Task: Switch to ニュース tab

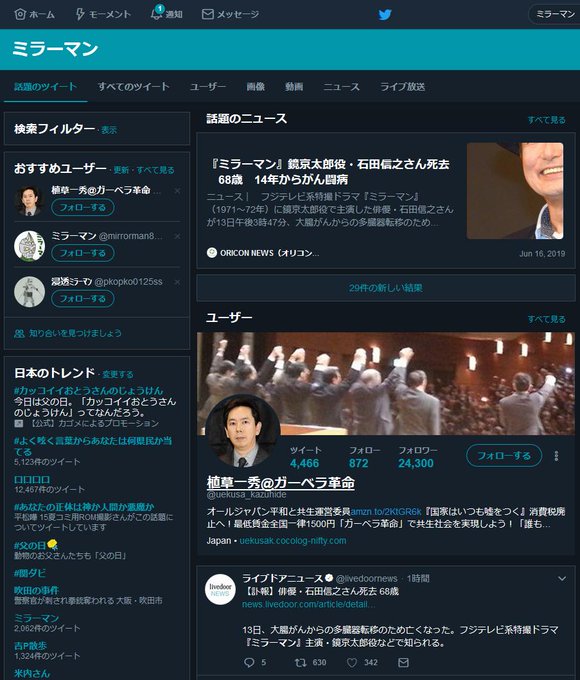Action: tap(341, 87)
